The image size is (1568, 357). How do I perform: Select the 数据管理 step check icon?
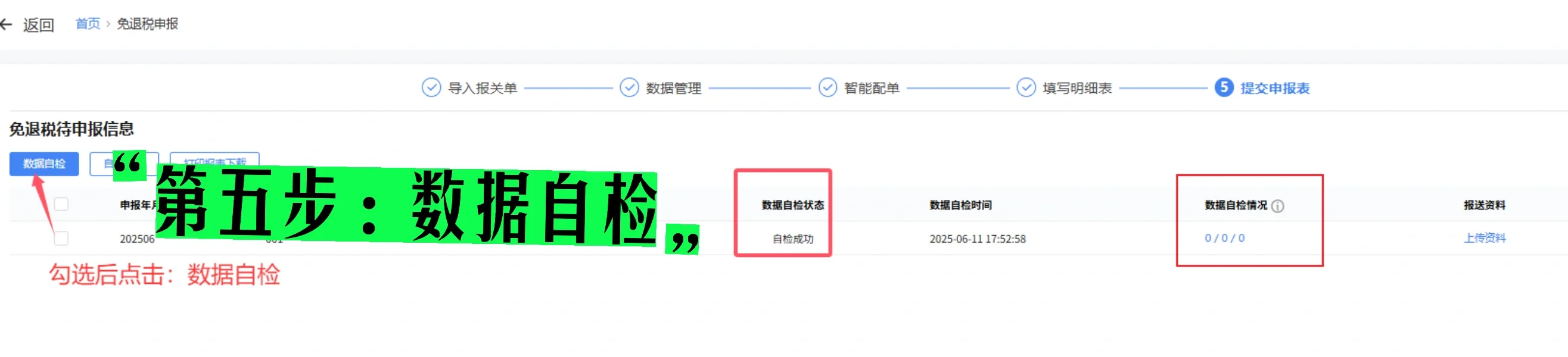[629, 87]
